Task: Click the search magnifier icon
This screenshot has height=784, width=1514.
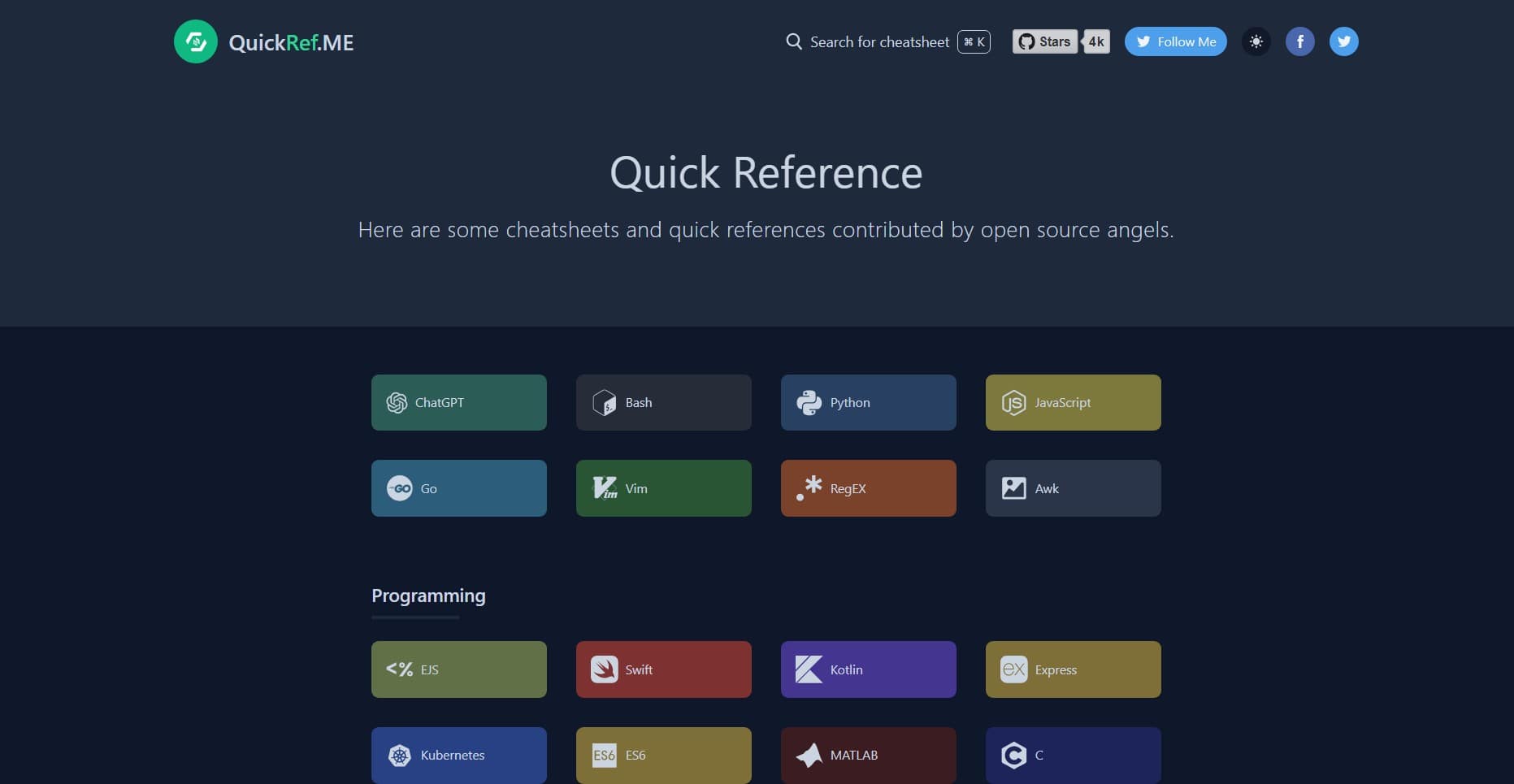Action: pos(794,41)
